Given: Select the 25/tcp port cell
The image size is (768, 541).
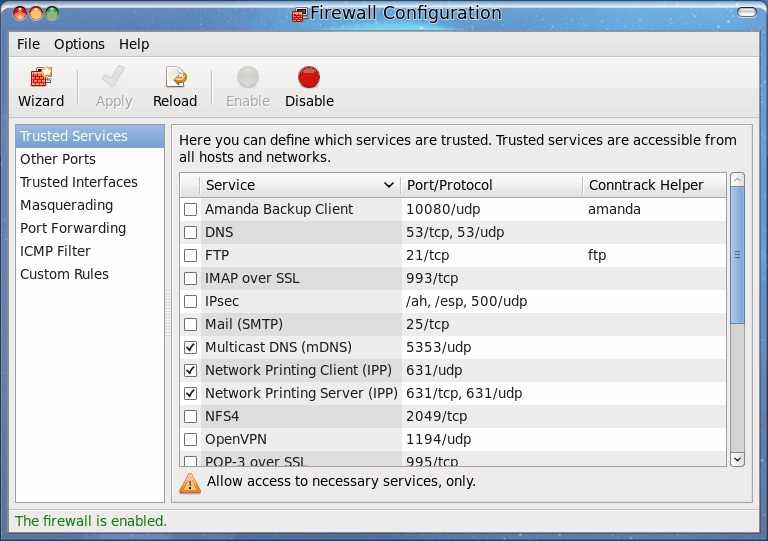Looking at the screenshot, I should pos(492,325).
